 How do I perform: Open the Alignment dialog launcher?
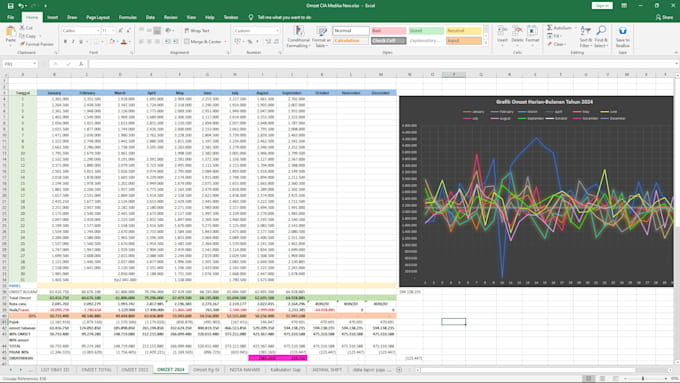(228, 52)
